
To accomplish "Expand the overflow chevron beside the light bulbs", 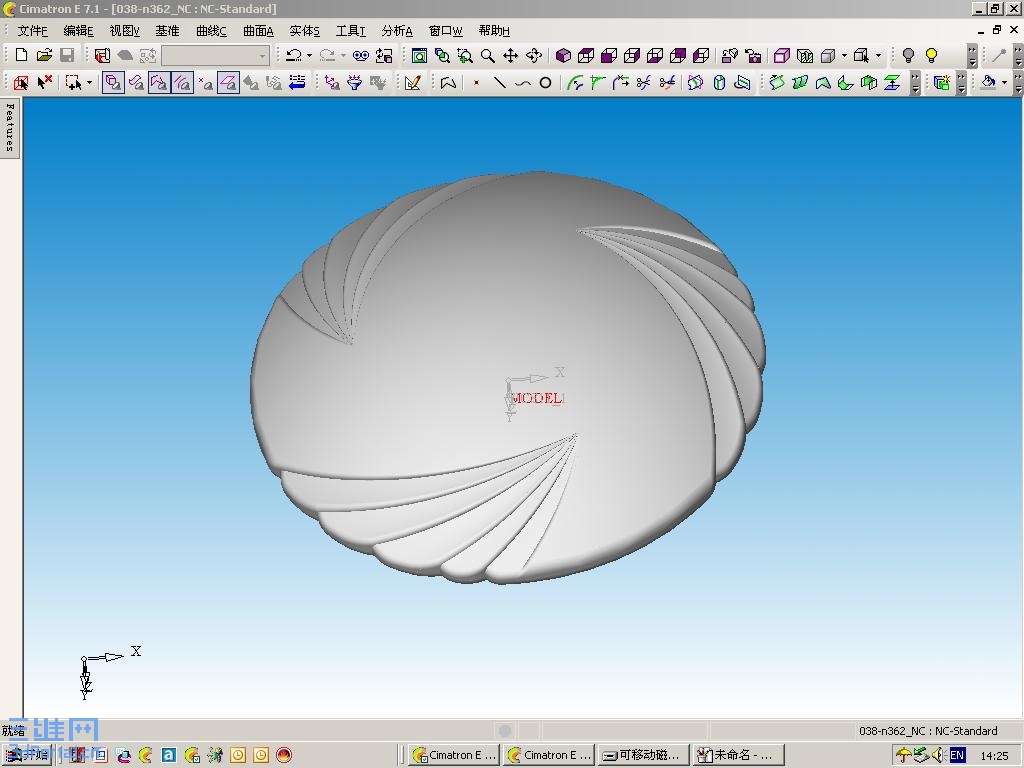I will point(972,56).
